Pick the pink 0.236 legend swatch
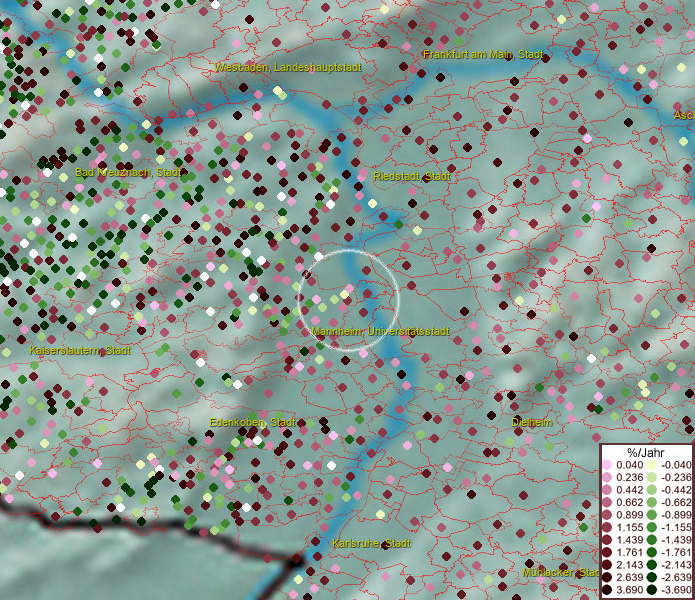 click(x=607, y=477)
